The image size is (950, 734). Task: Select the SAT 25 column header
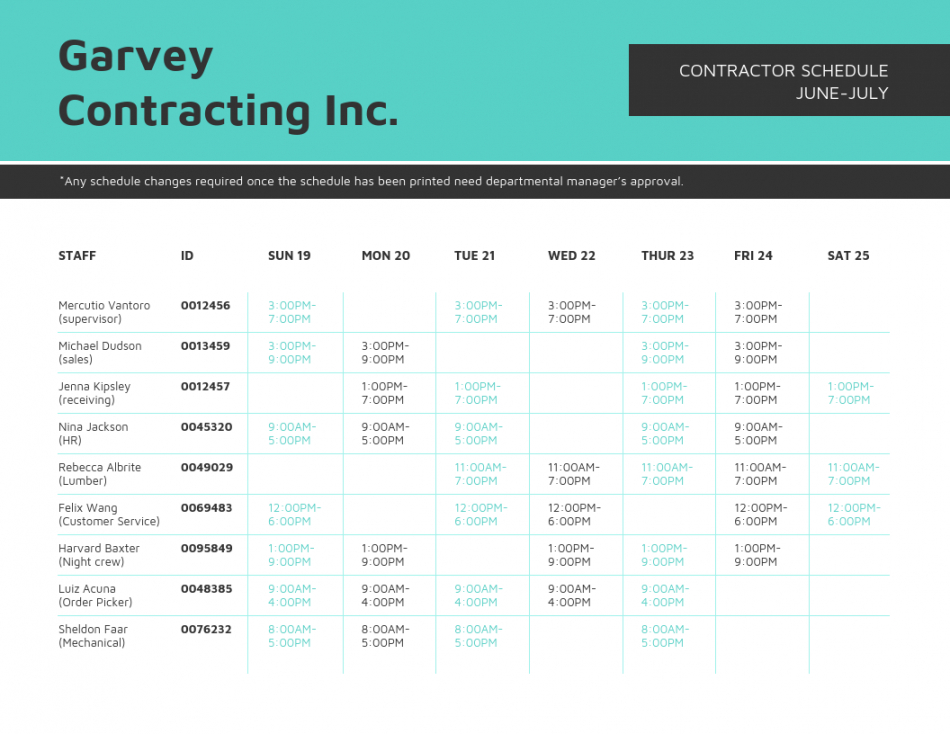848,256
